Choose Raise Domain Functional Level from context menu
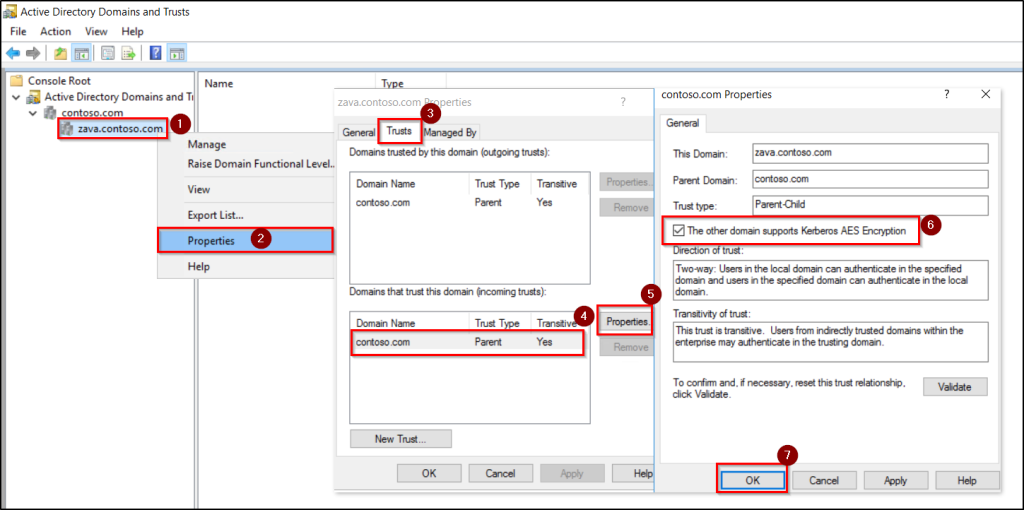This screenshot has width=1024, height=510. (246, 164)
